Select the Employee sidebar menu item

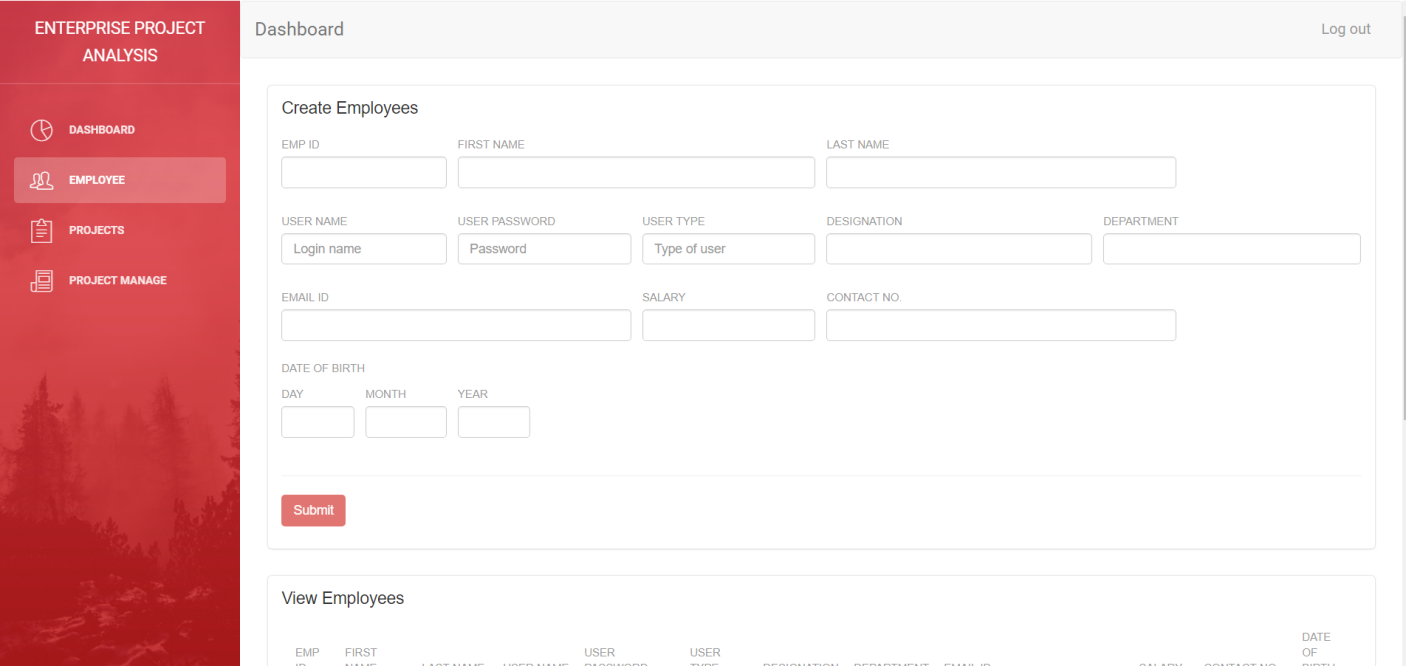tap(120, 180)
